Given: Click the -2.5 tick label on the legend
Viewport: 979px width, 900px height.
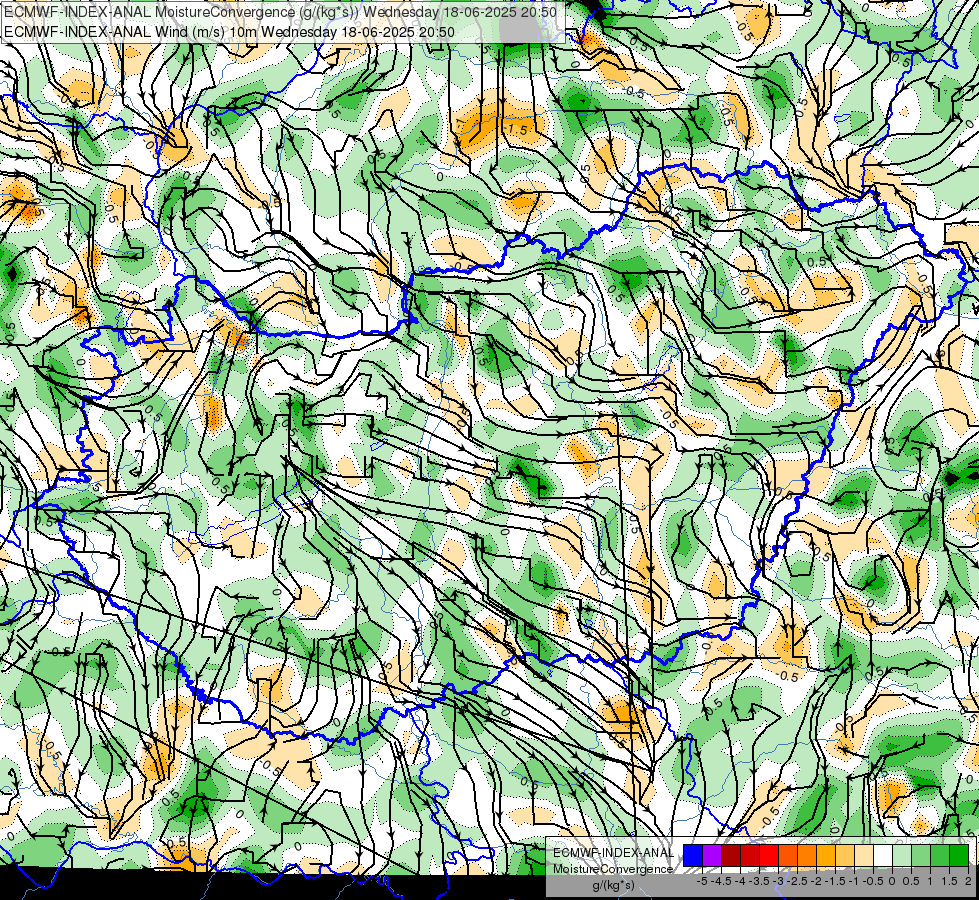Looking at the screenshot, I should point(797,881).
